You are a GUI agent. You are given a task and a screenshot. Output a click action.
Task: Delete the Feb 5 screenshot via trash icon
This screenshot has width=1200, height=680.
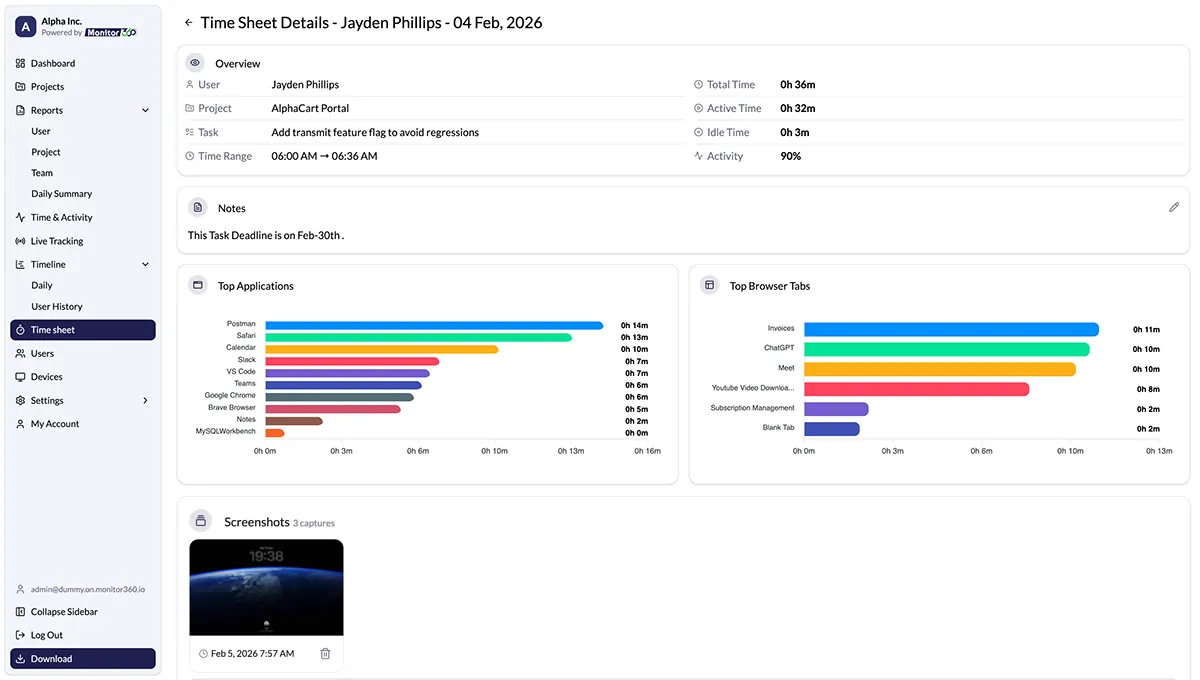coord(325,653)
